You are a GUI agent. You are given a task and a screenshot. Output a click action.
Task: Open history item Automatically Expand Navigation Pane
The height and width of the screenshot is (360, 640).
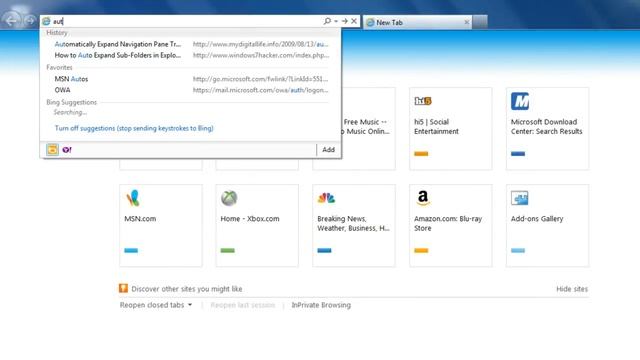pos(118,44)
